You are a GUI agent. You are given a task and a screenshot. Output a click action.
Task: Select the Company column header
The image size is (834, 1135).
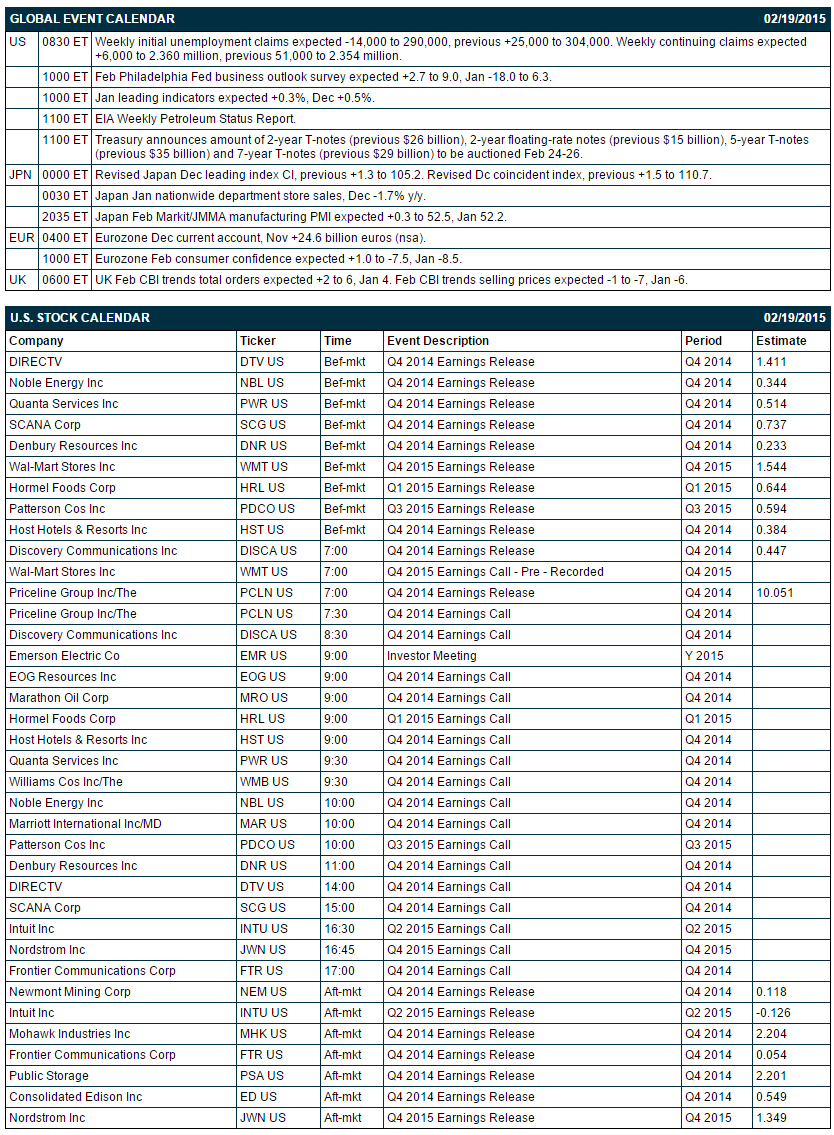pos(36,341)
